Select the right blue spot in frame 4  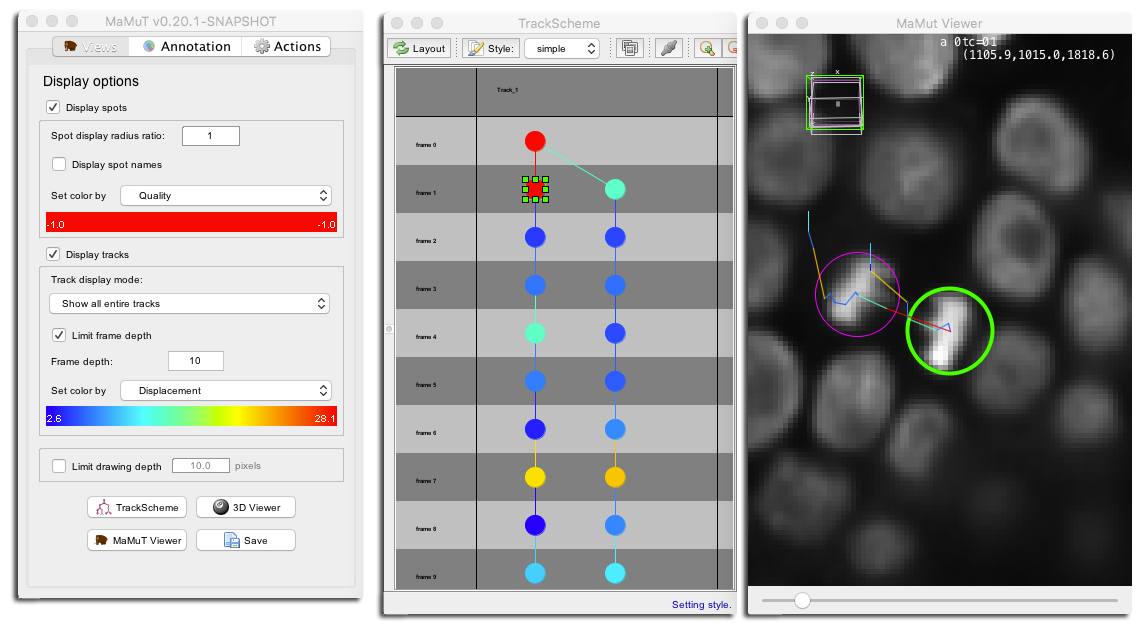point(615,333)
